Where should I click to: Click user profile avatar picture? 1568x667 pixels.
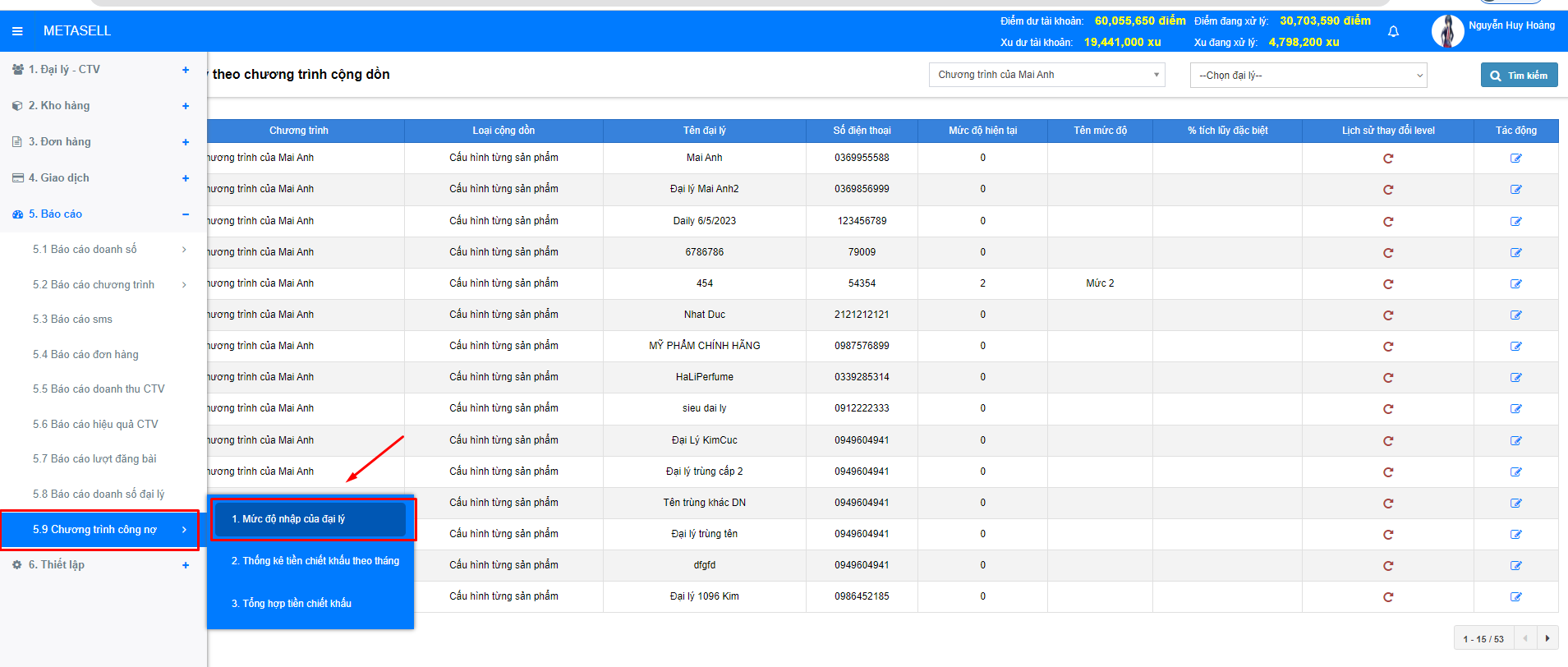tap(1447, 31)
